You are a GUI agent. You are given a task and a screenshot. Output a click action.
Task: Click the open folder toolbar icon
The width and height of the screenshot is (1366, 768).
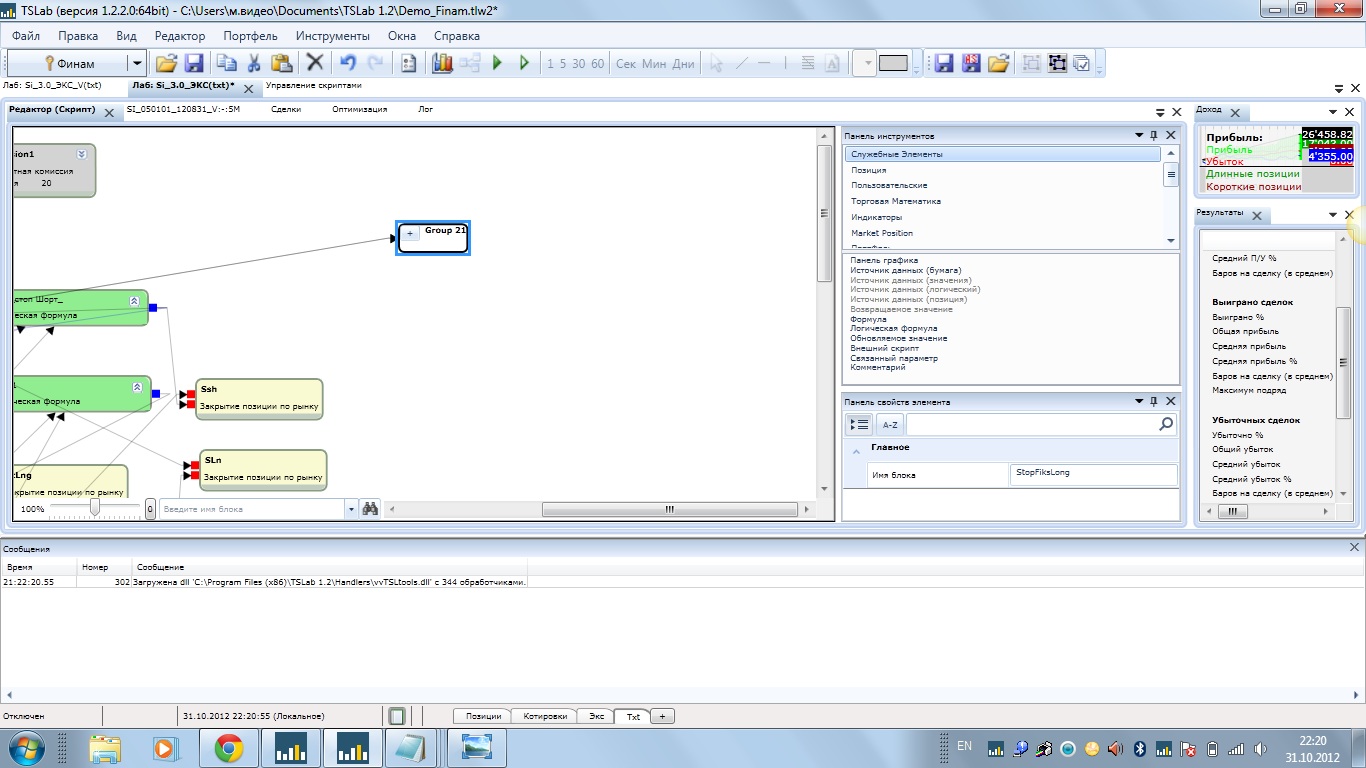(166, 63)
